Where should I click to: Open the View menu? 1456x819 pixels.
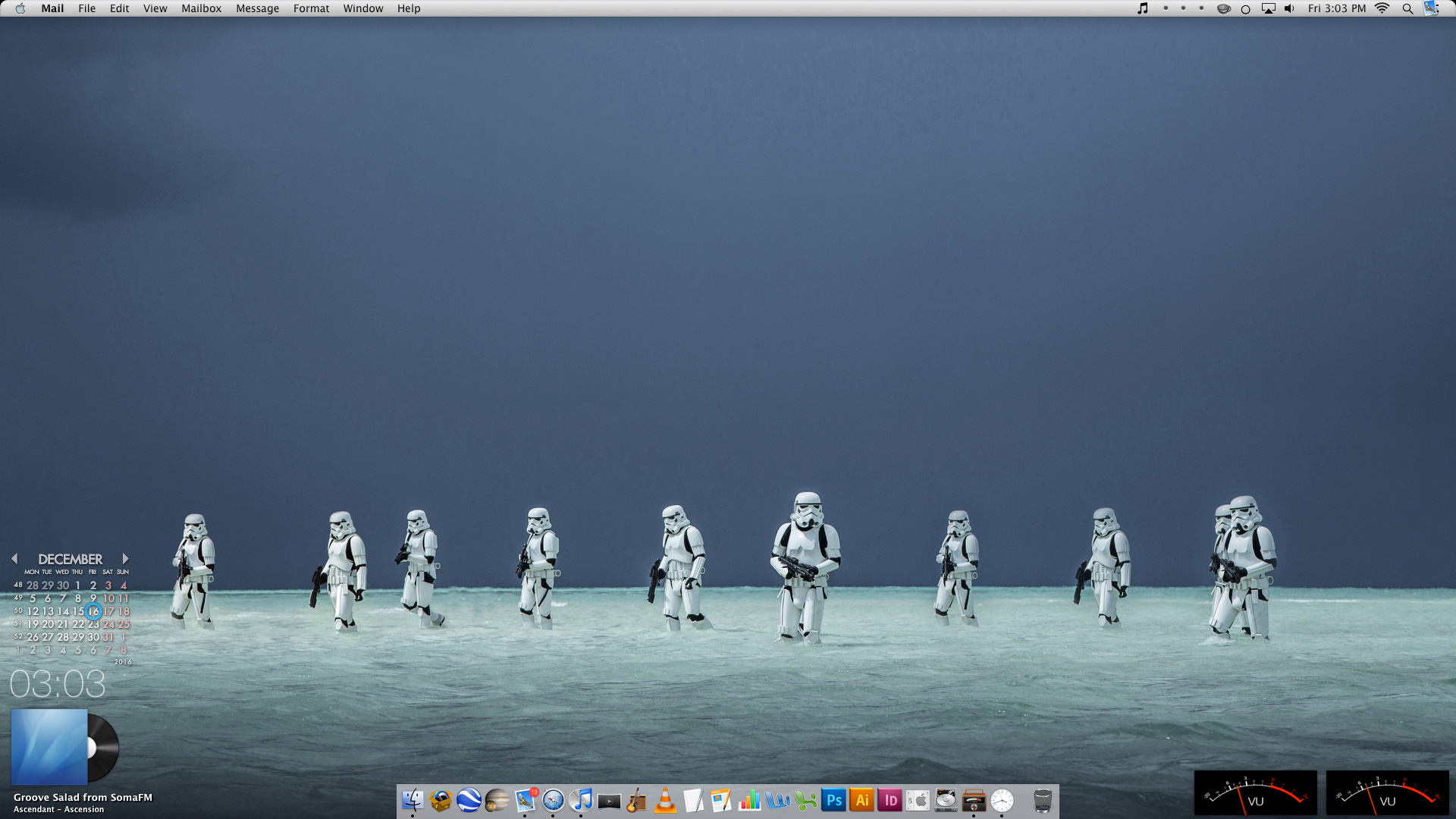point(155,8)
